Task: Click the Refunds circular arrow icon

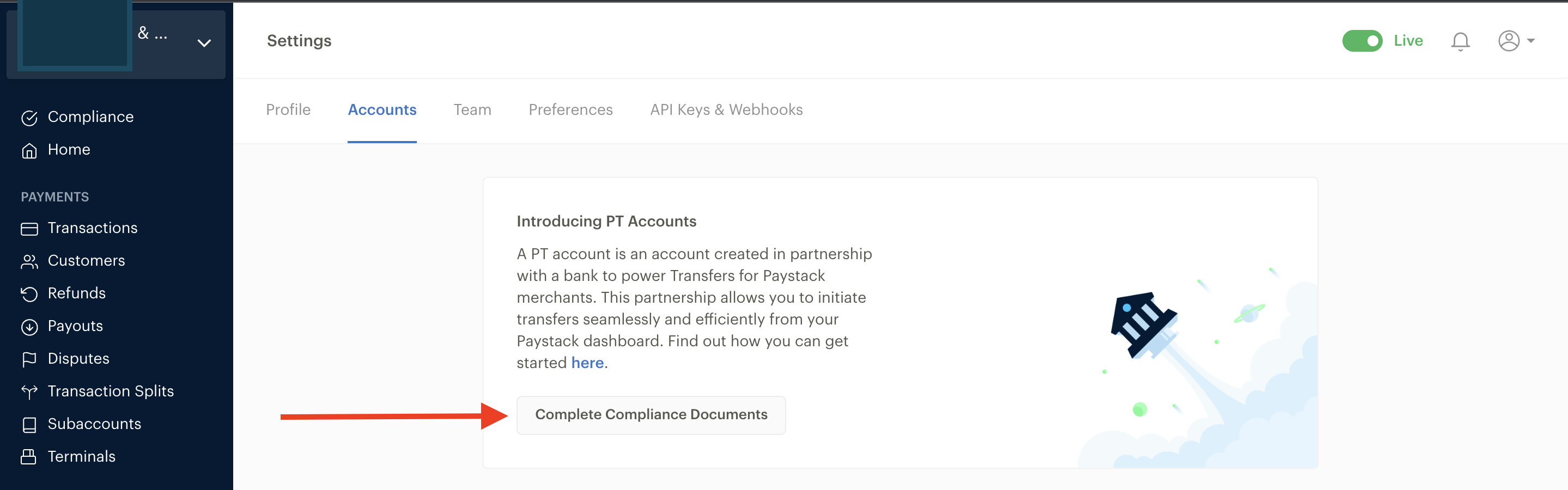Action: tap(29, 294)
